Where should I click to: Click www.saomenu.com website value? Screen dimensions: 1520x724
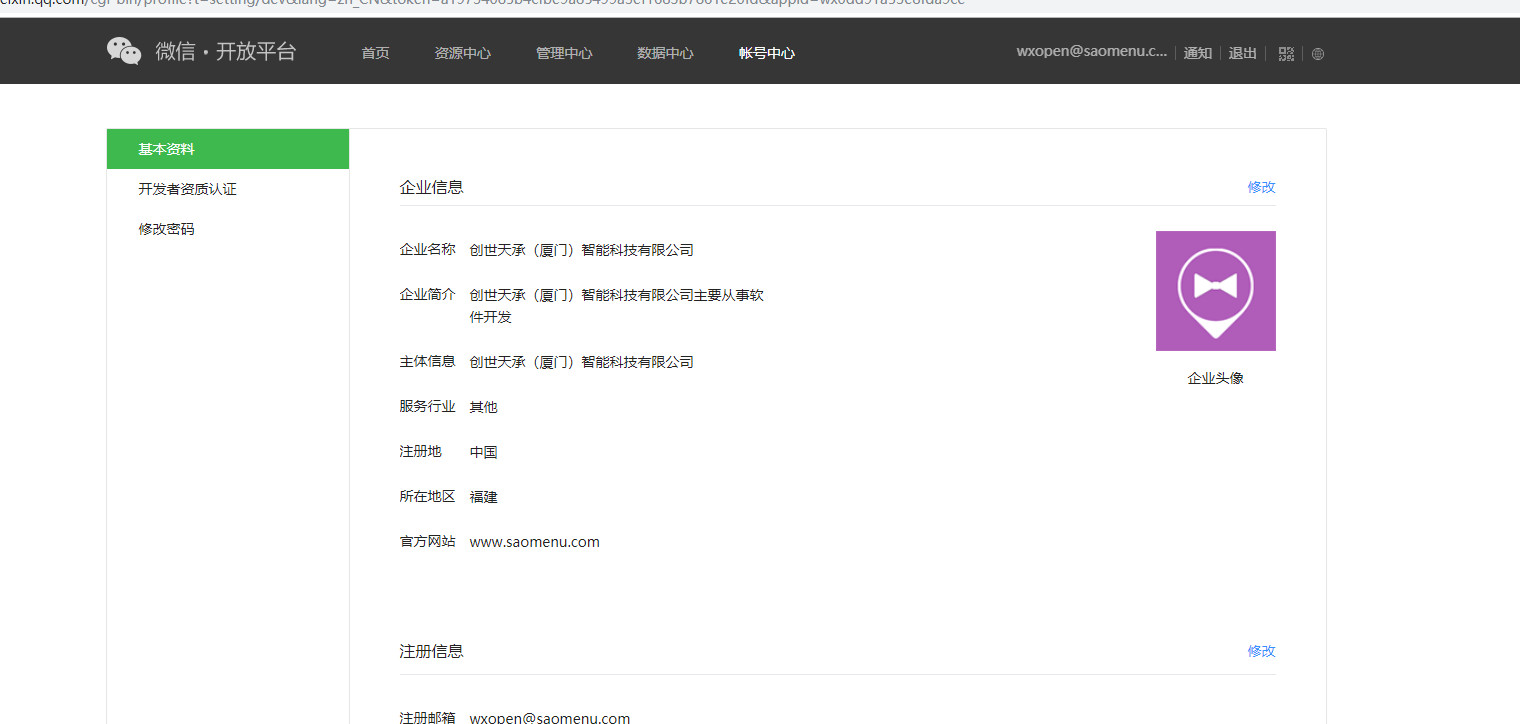click(535, 542)
